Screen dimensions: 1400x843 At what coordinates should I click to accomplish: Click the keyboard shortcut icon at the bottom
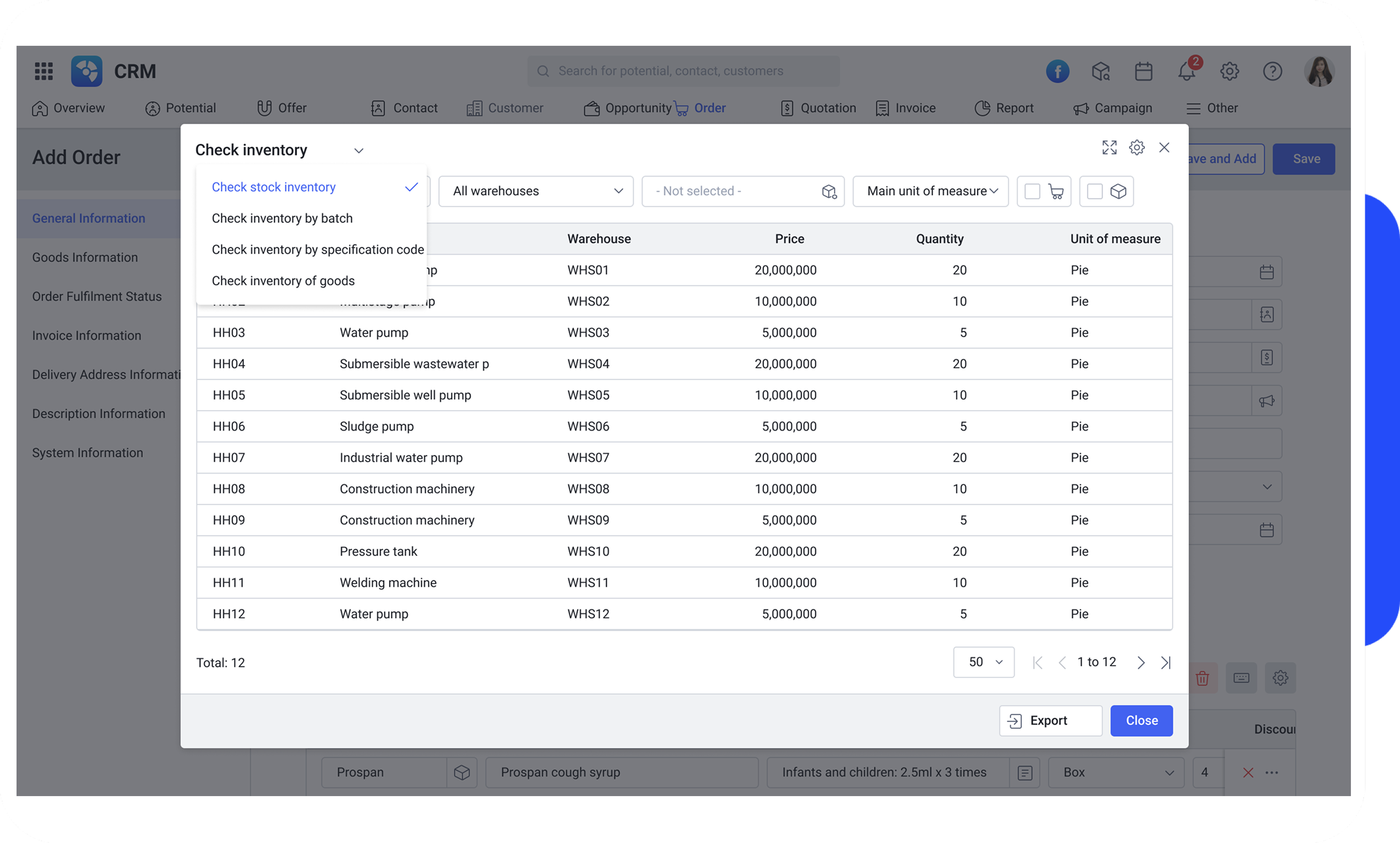point(1242,678)
